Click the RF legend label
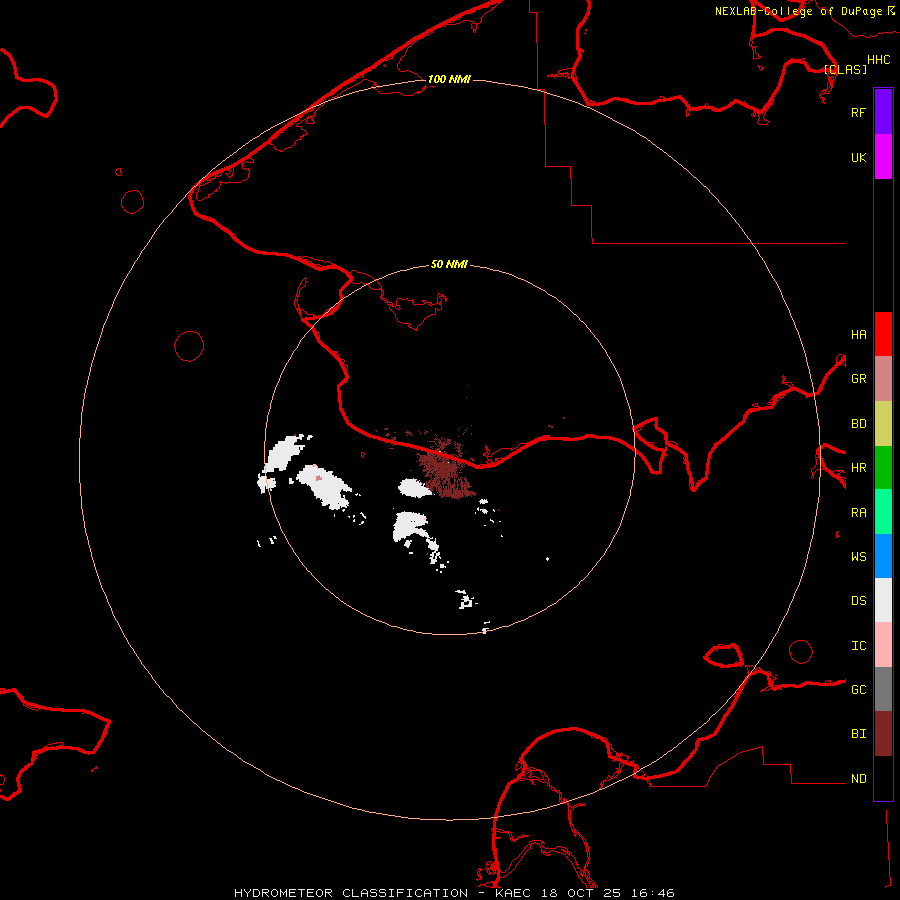The width and height of the screenshot is (900, 900). coord(858,112)
